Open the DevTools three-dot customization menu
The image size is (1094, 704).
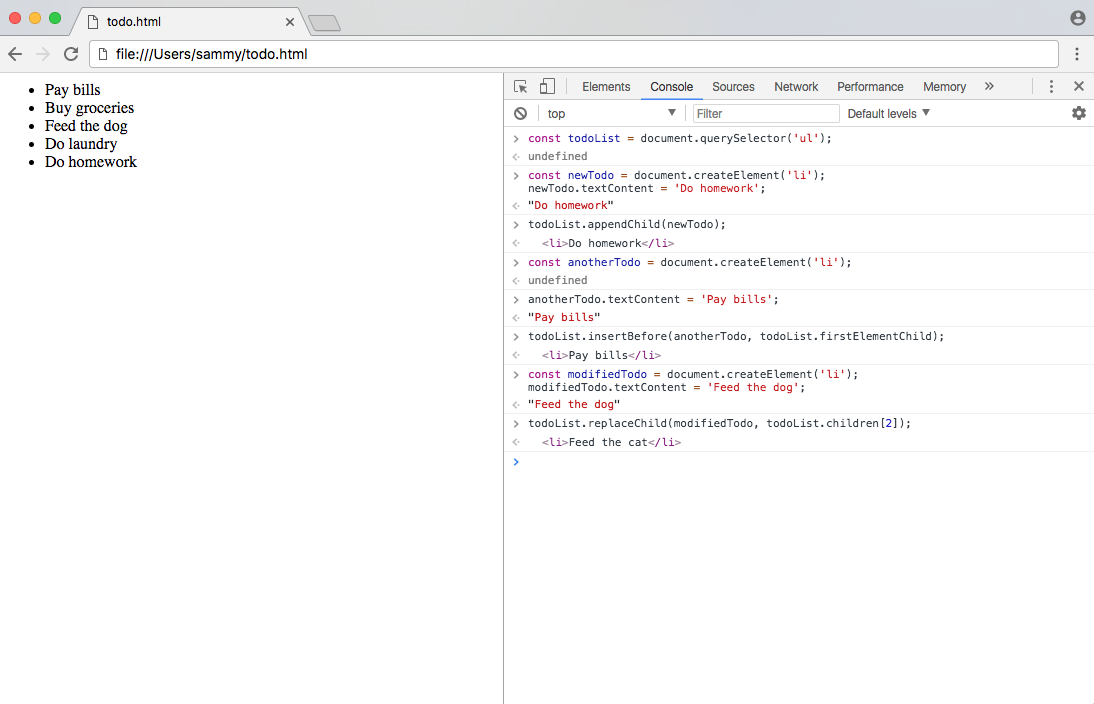tap(1051, 87)
